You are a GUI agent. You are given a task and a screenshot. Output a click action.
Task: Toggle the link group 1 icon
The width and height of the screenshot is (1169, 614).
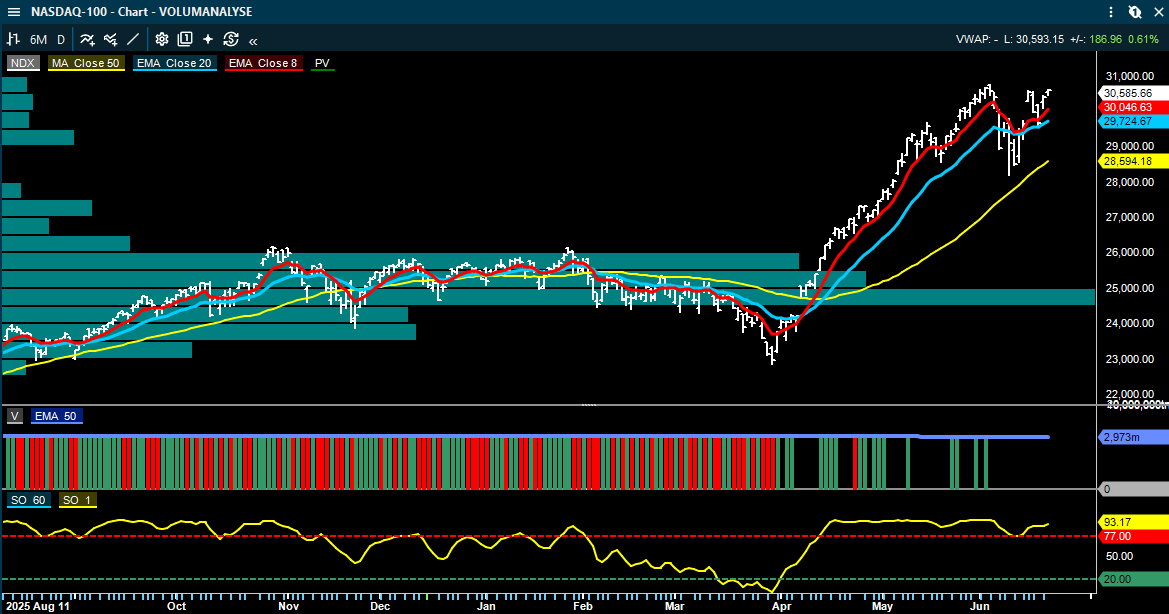click(x=1135, y=12)
